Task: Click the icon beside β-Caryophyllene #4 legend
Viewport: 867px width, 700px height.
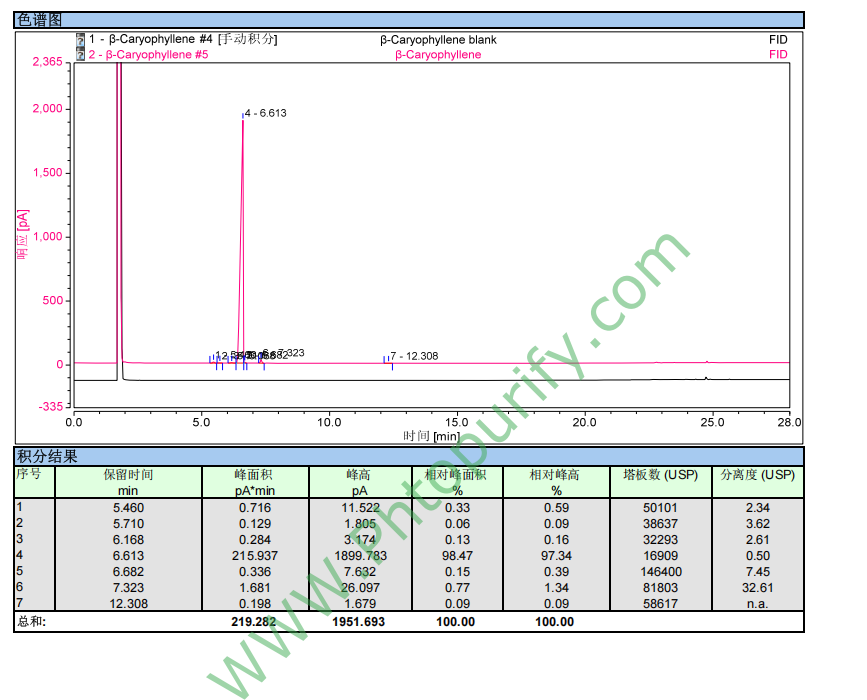Action: (x=80, y=40)
